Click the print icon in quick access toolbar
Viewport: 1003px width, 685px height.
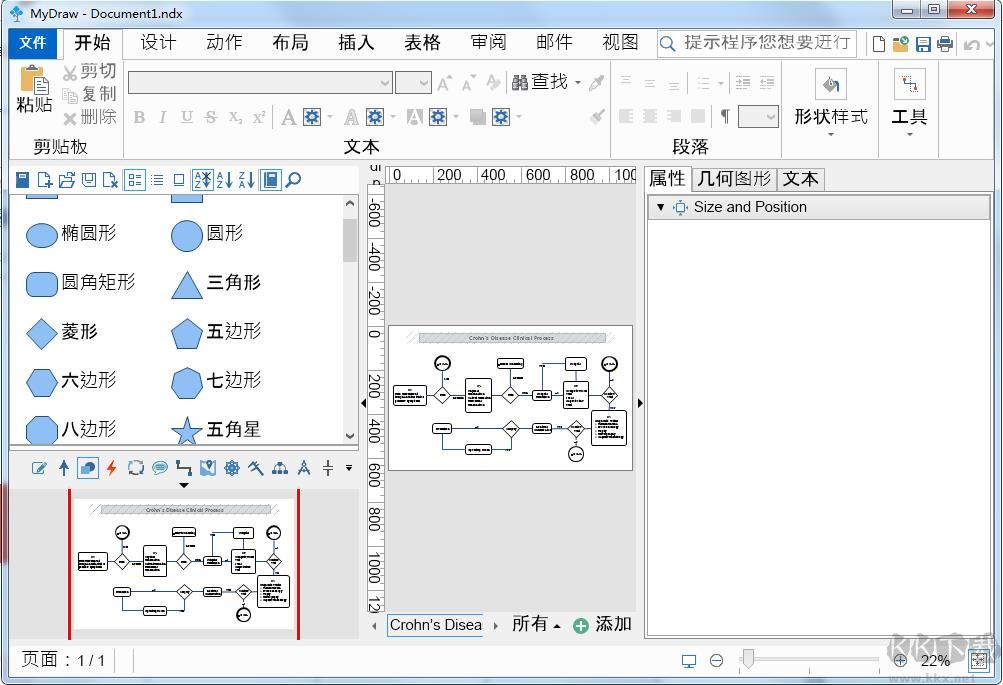pos(944,44)
